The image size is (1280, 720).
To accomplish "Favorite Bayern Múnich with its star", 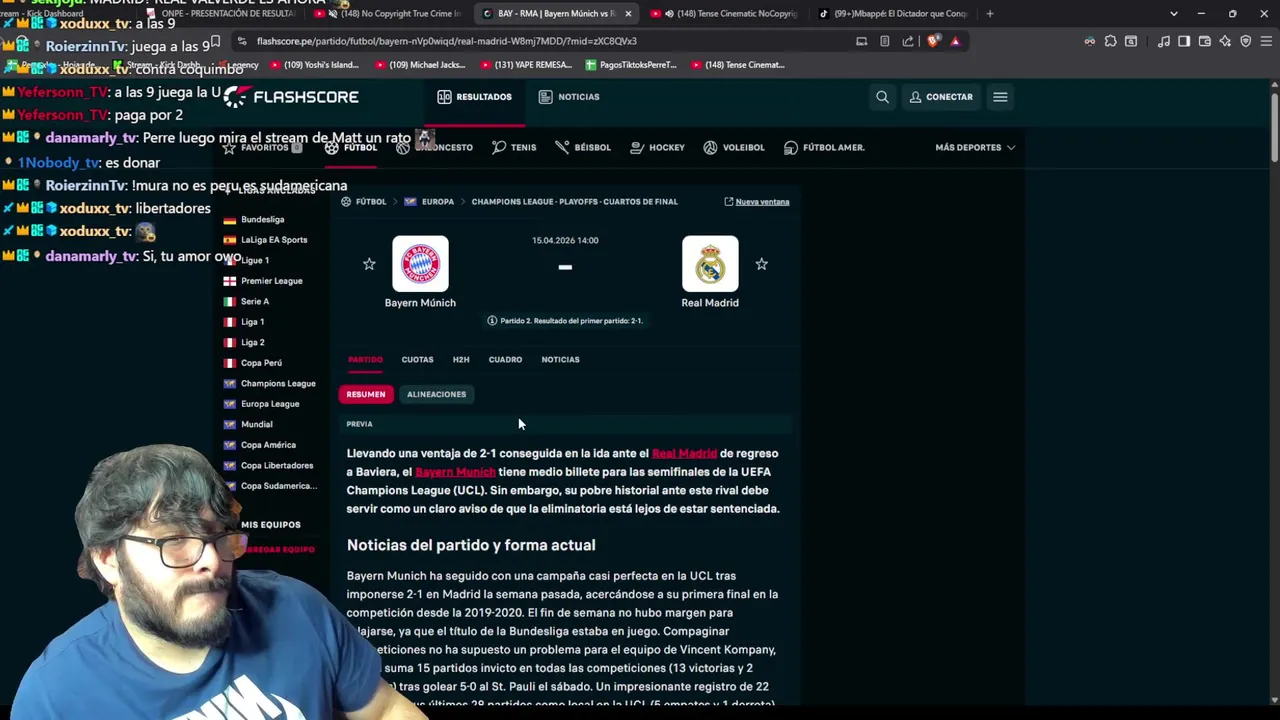I will [369, 264].
